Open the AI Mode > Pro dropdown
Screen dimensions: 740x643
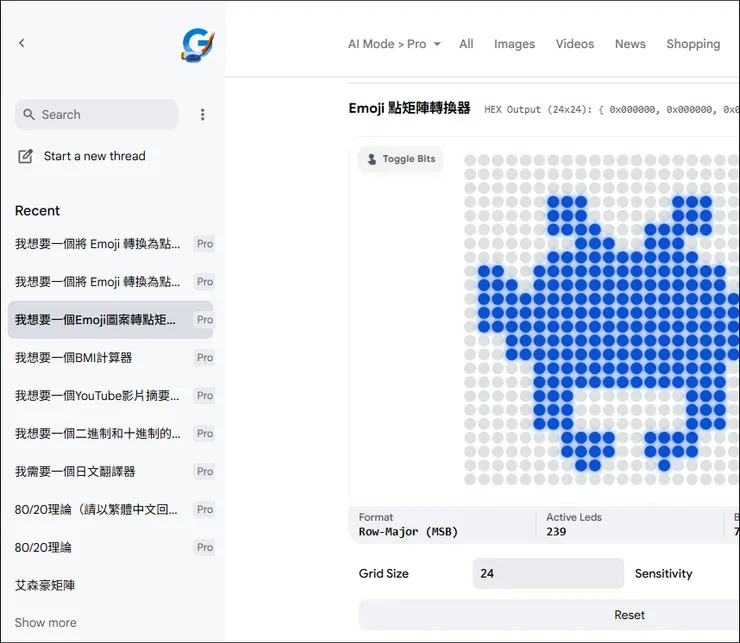(394, 44)
